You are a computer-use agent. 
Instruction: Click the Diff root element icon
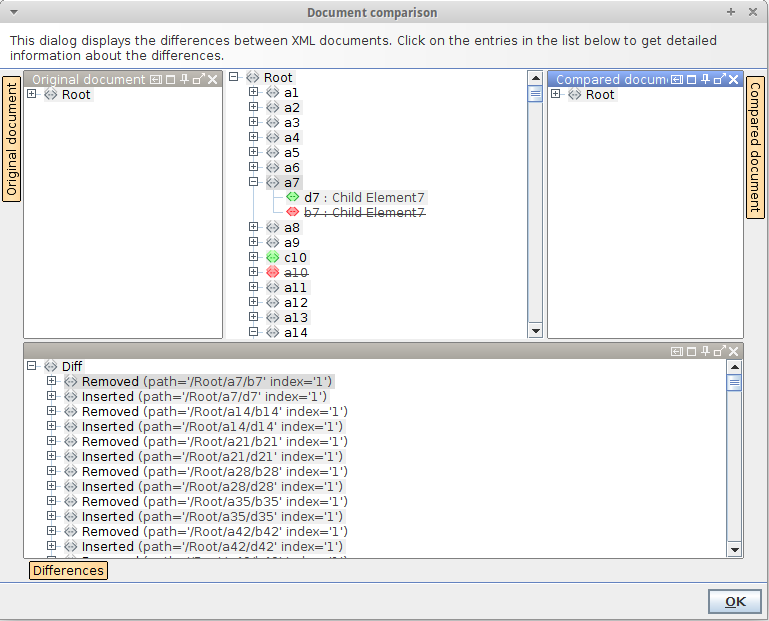coord(51,366)
